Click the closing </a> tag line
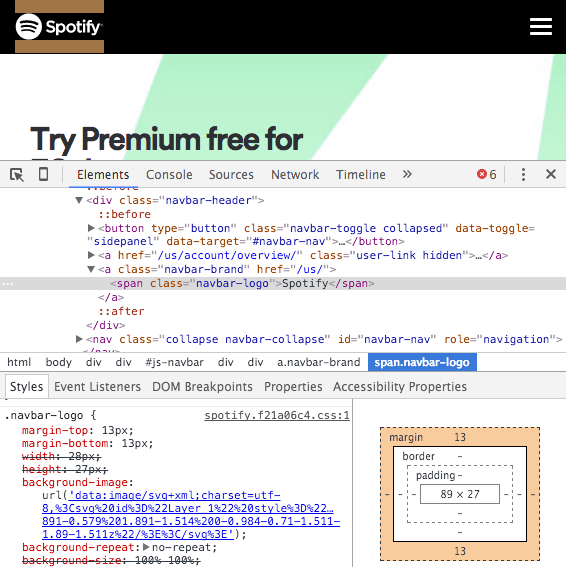566x567 pixels. click(111, 297)
